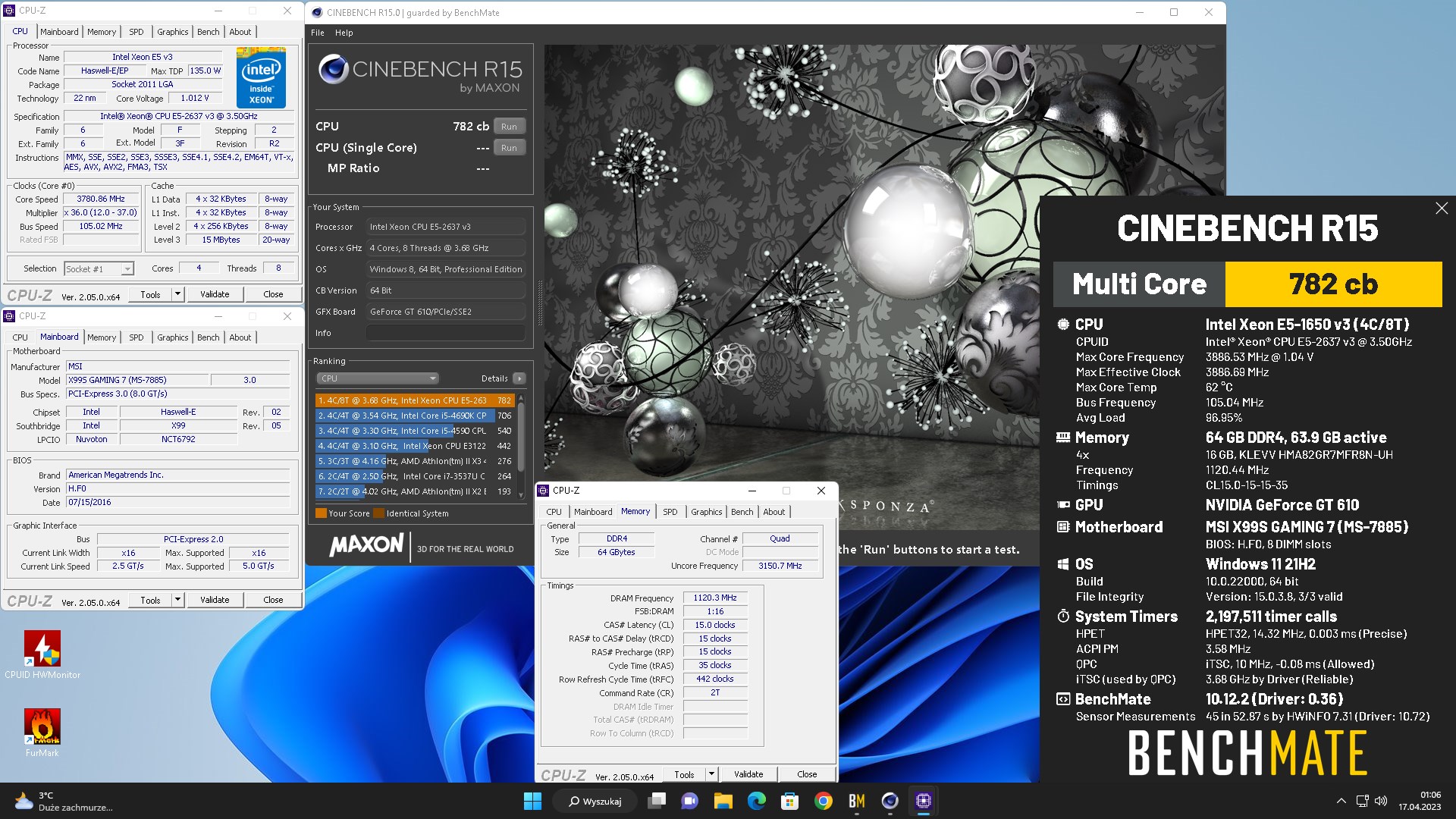
Task: Show hidden system tray icons
Action: tap(1341, 801)
